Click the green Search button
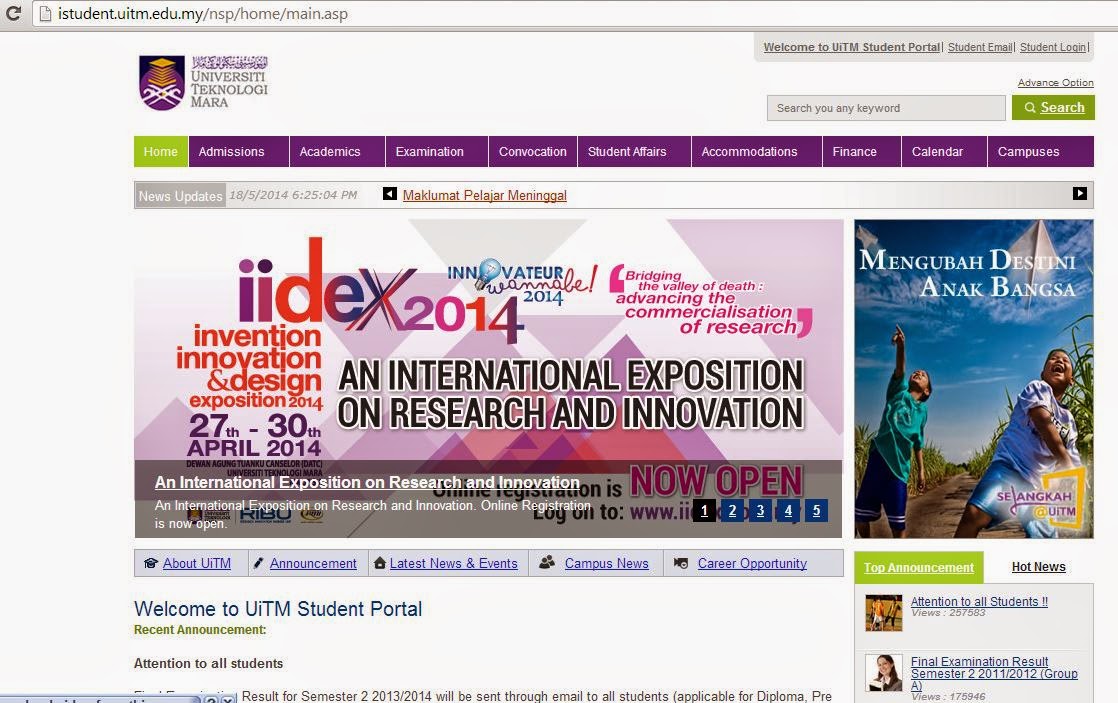 coord(1053,108)
